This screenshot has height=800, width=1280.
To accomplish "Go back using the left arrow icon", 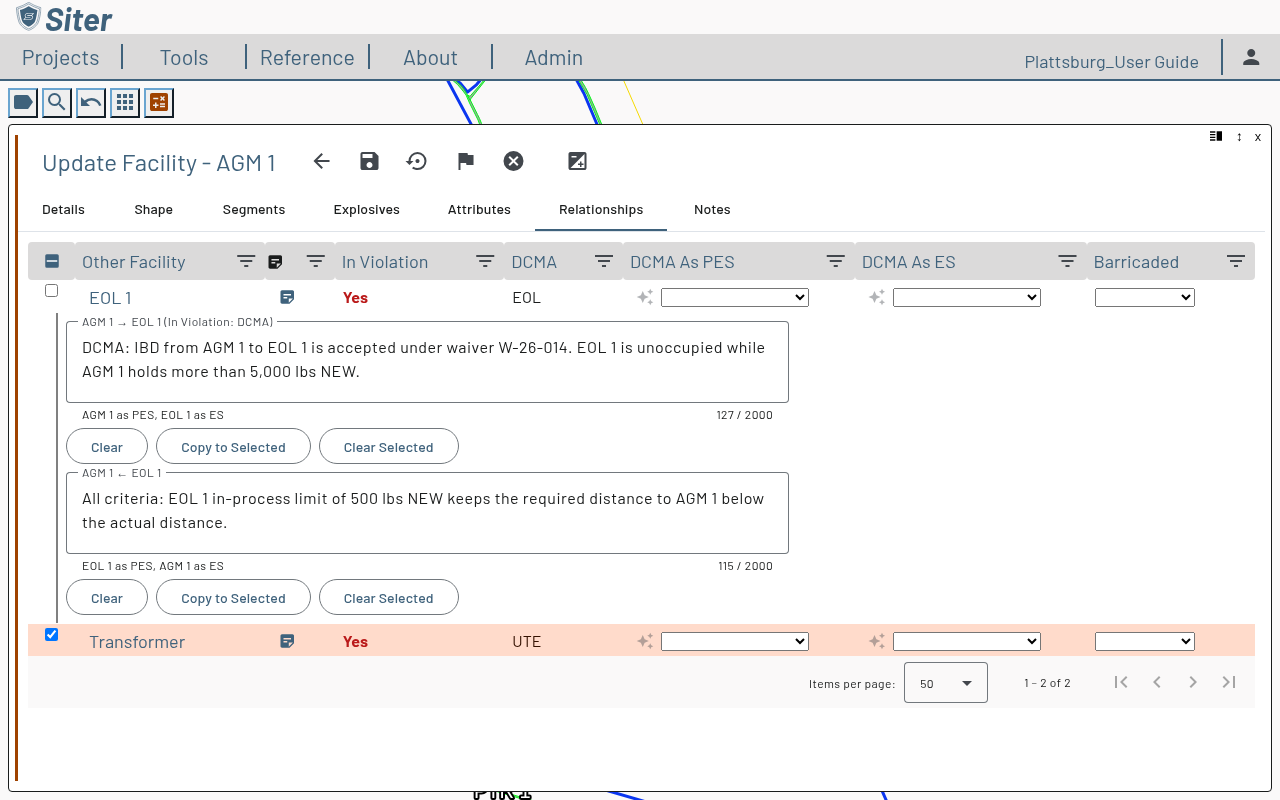I will pyautogui.click(x=321, y=161).
